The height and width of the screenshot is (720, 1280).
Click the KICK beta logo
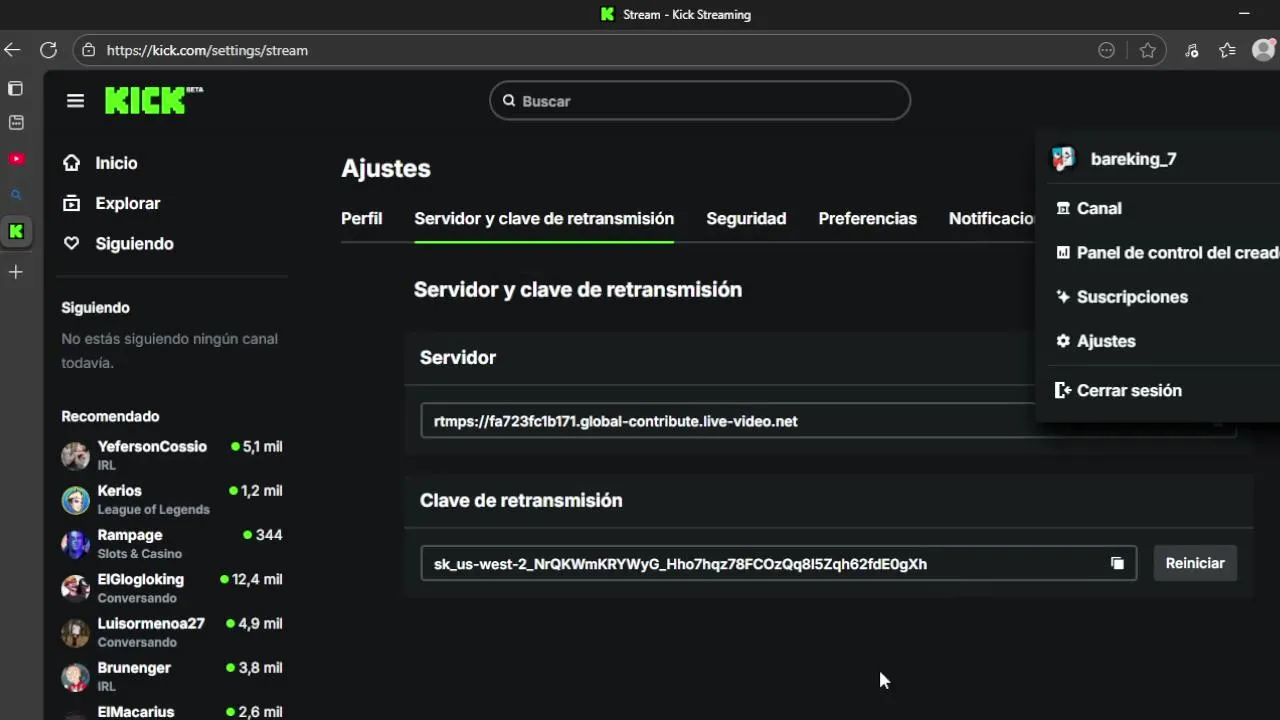pyautogui.click(x=154, y=100)
